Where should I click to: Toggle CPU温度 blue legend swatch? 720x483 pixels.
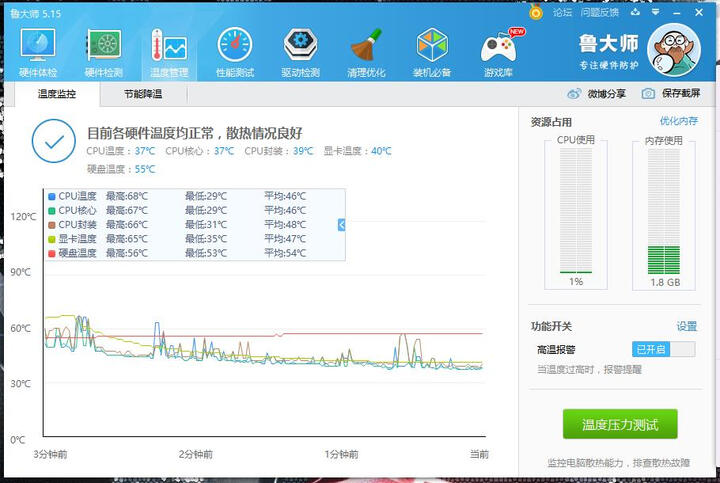coord(52,197)
